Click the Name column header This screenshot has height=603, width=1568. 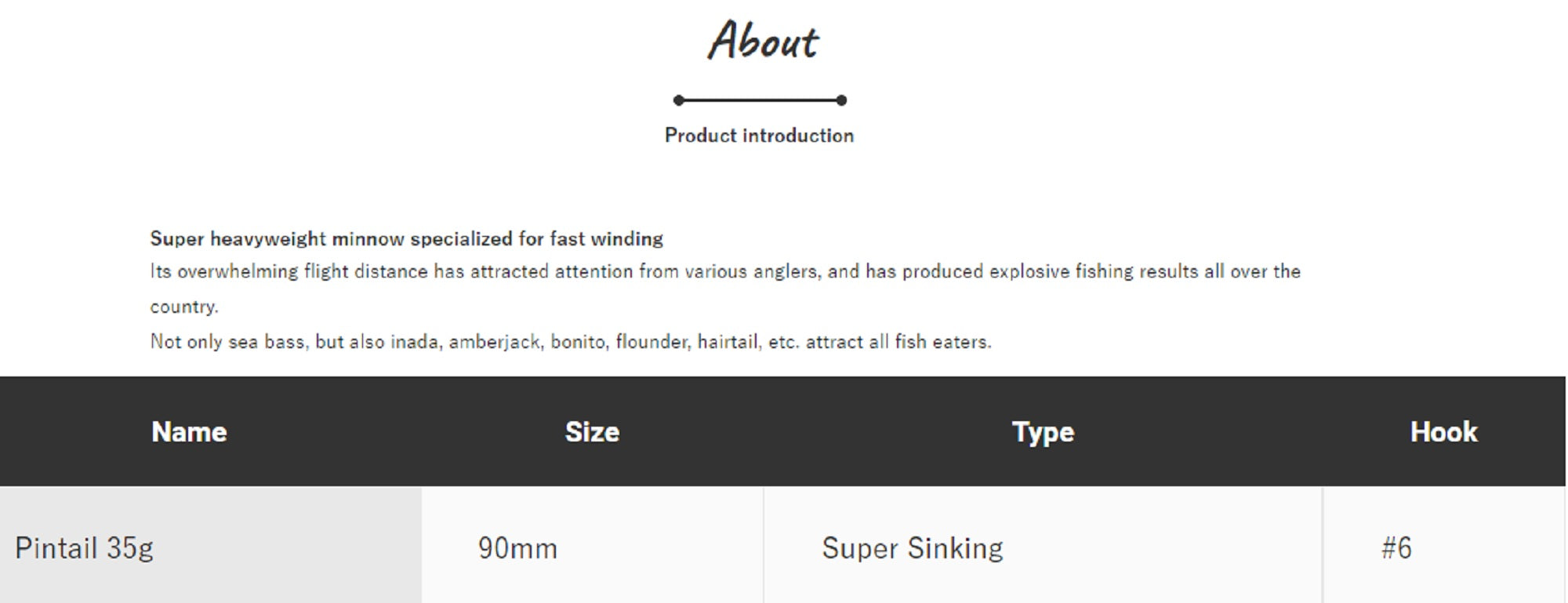pos(189,432)
